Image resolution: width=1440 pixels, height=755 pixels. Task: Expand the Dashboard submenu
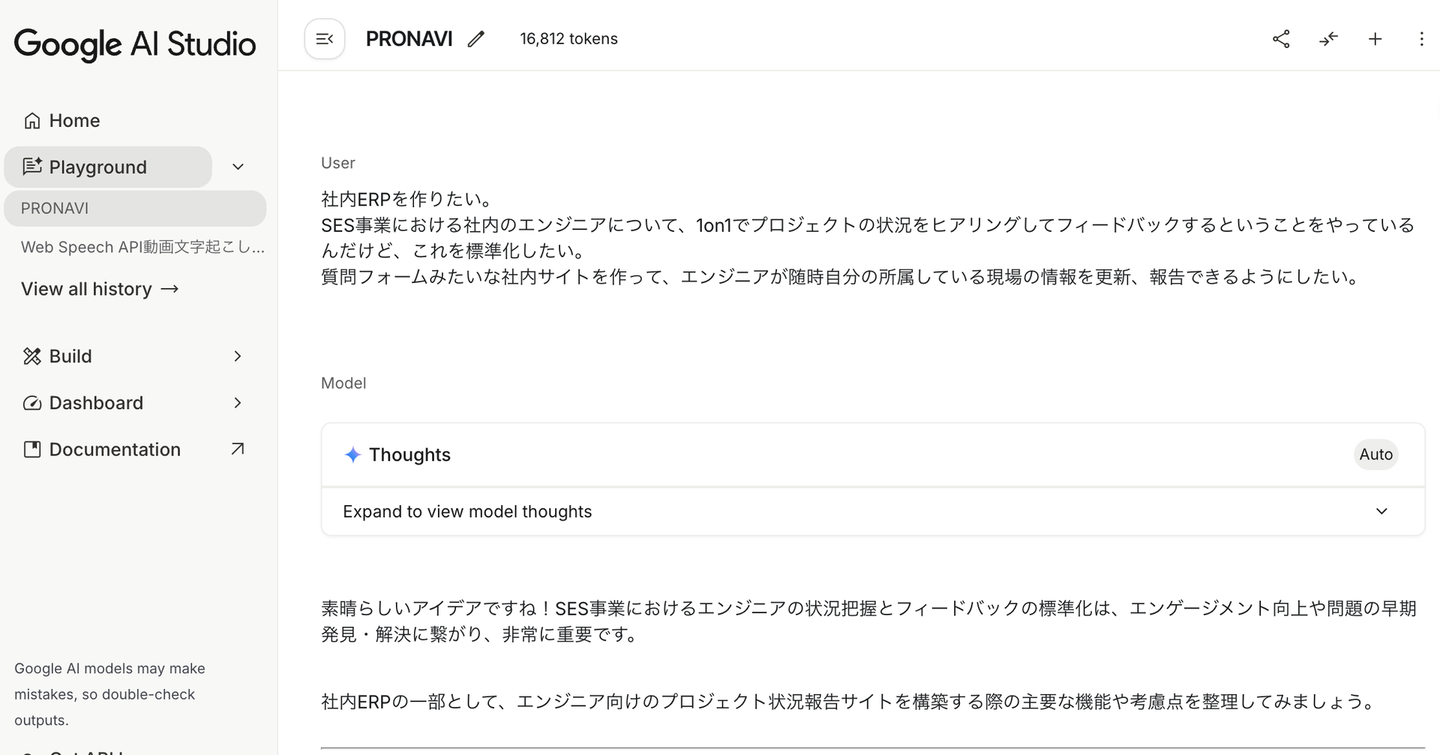click(x=237, y=403)
